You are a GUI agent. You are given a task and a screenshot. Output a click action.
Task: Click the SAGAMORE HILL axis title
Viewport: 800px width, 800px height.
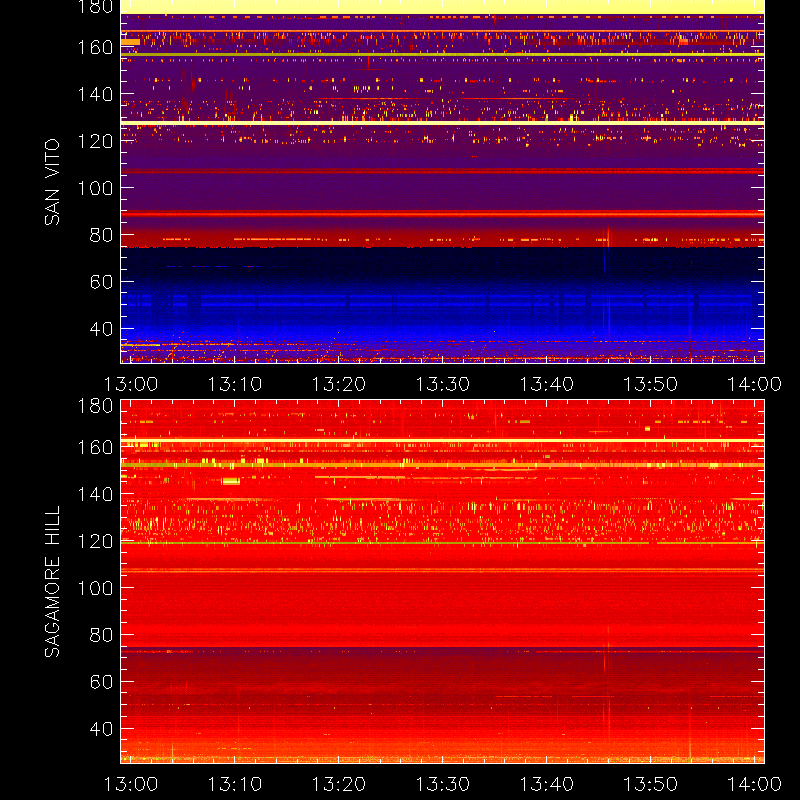(x=52, y=581)
